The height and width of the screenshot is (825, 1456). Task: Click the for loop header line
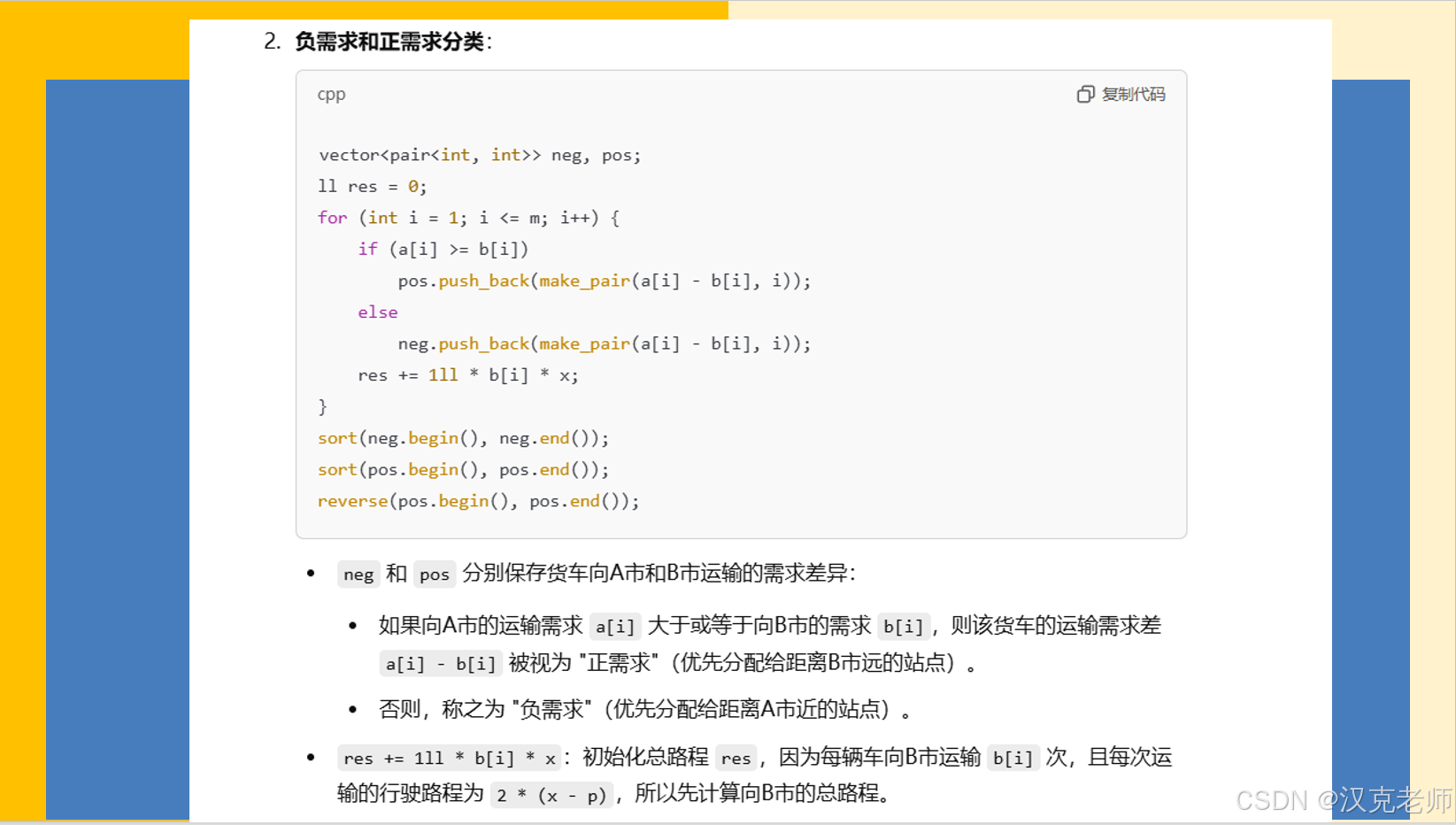coord(469,218)
